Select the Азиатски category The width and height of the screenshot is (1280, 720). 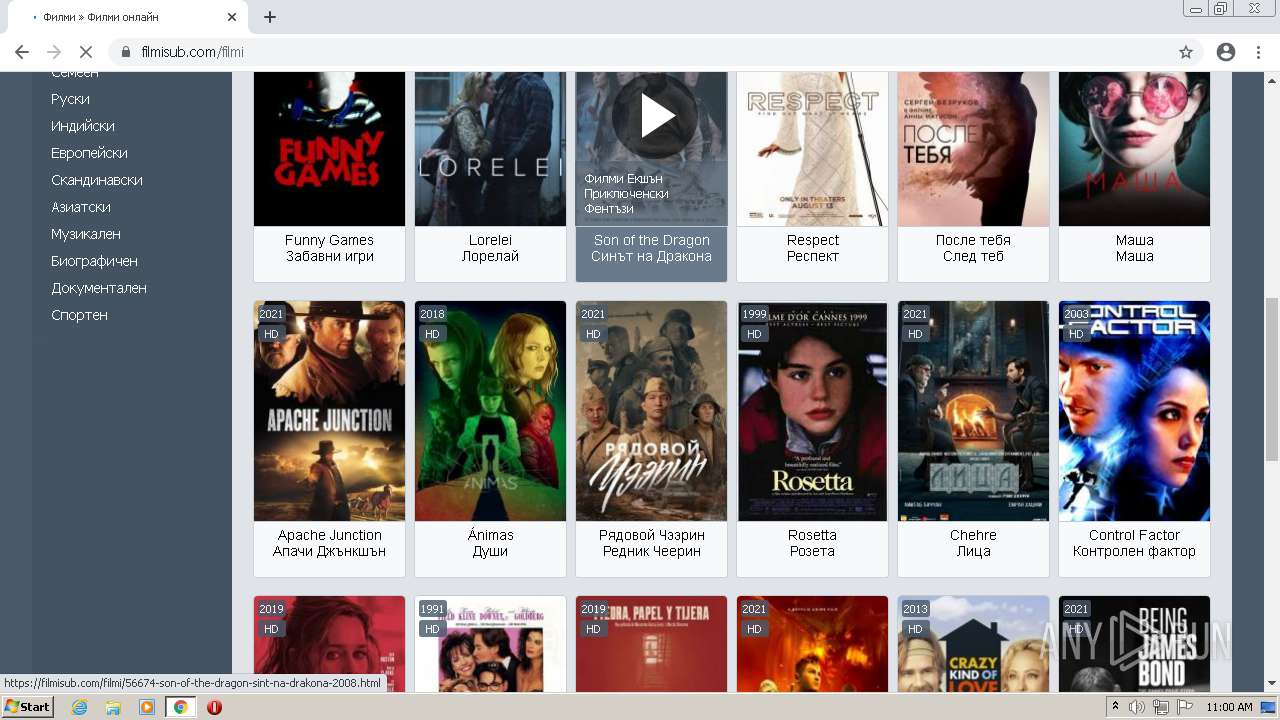(81, 207)
